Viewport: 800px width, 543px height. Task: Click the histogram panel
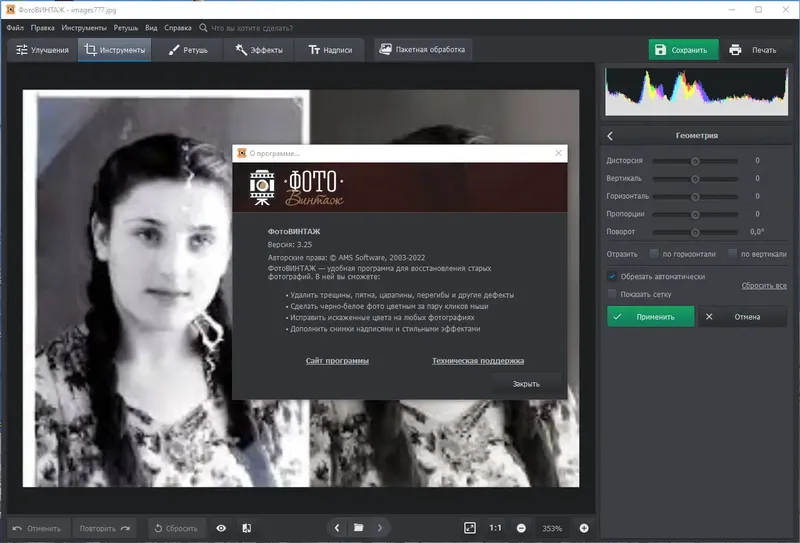[x=696, y=91]
